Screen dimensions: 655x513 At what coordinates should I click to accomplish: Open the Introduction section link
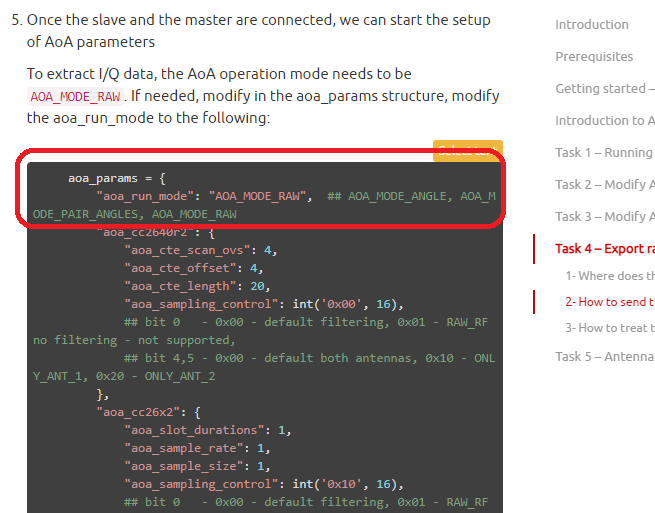tap(592, 25)
